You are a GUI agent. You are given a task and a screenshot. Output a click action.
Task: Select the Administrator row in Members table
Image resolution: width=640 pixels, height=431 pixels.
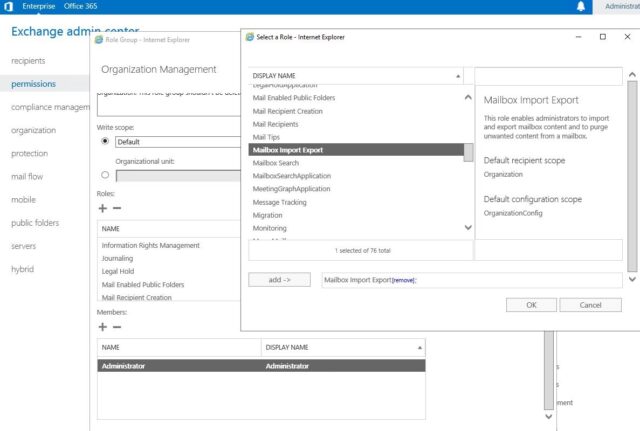click(261, 366)
